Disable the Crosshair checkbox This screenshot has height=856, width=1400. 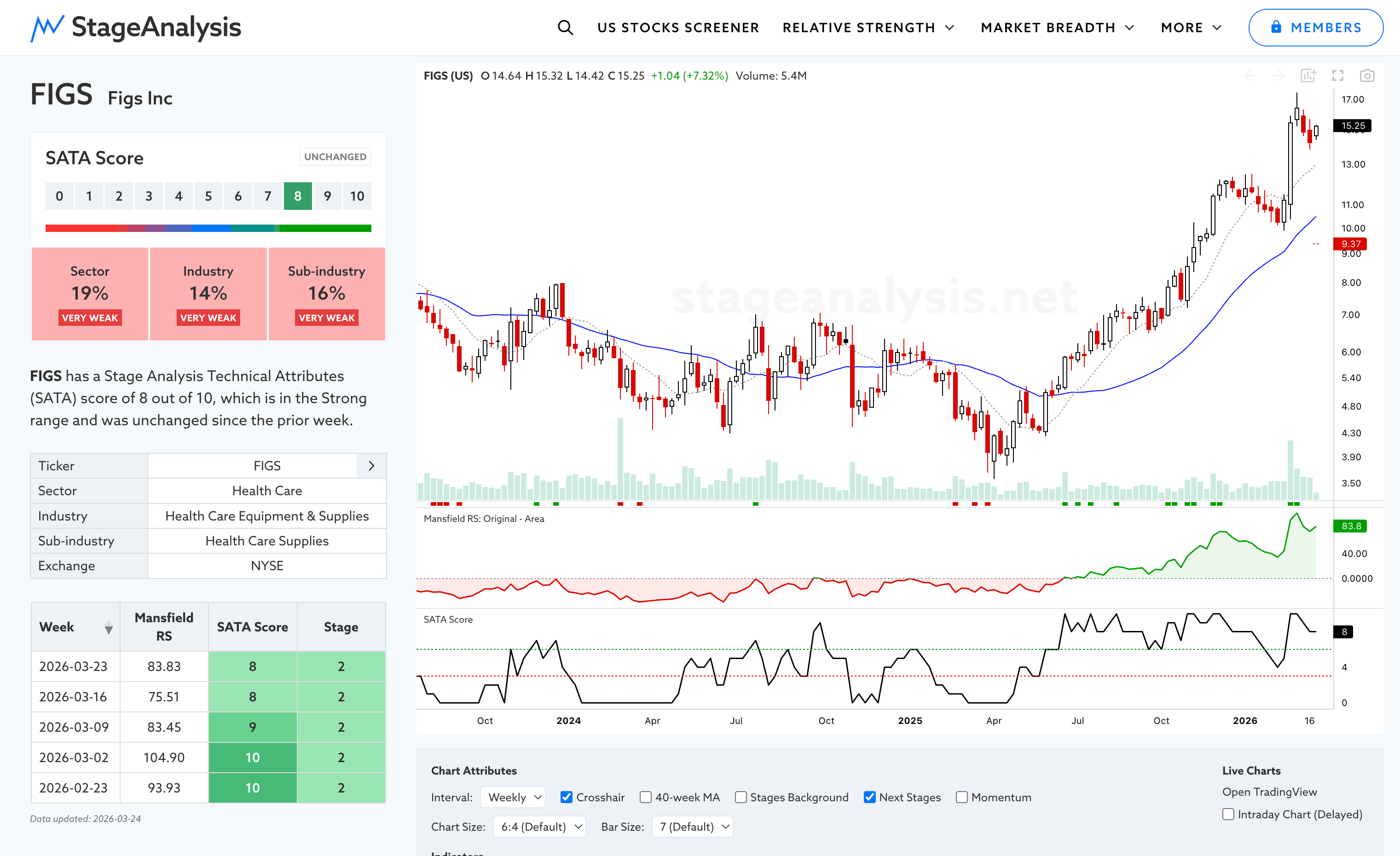coord(567,797)
